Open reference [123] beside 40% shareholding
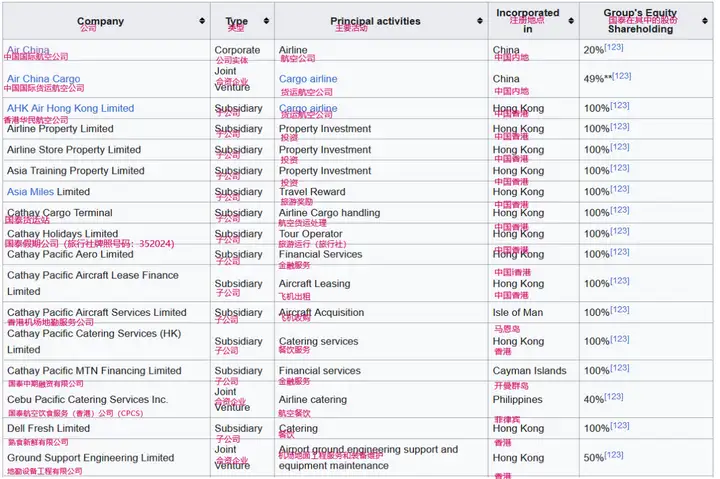This screenshot has width=720, height=479. click(614, 397)
